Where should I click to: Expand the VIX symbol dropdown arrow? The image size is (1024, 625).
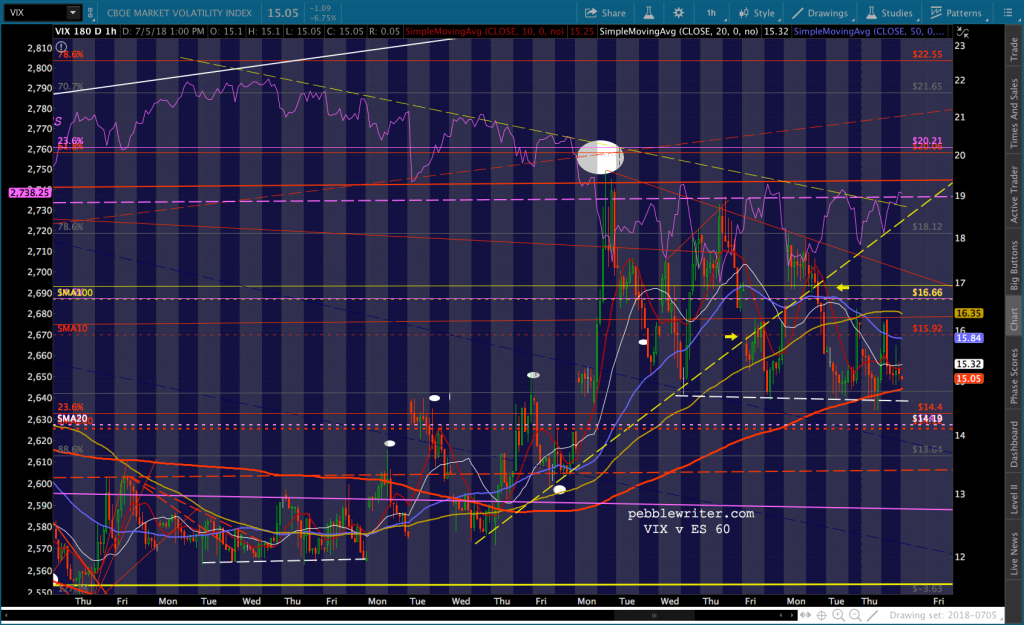click(73, 13)
